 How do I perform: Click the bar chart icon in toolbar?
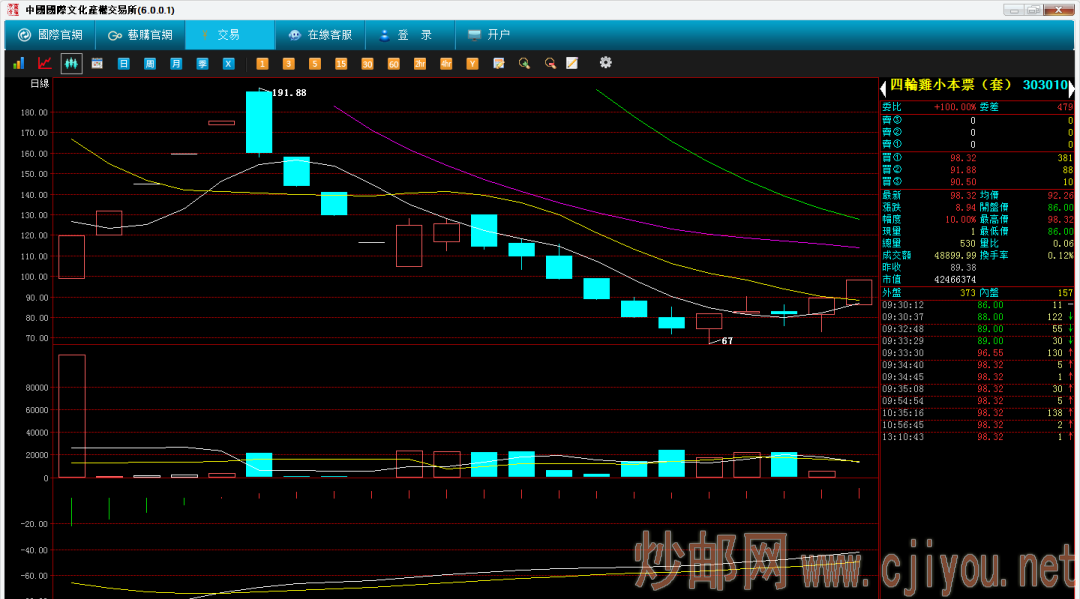18,63
